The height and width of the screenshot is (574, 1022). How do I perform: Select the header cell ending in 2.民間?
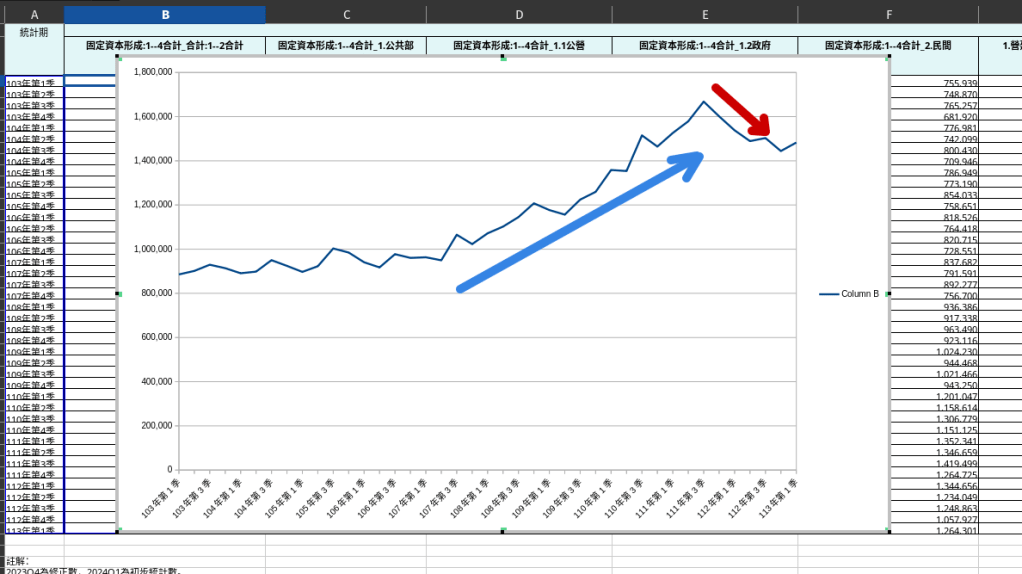[887, 45]
